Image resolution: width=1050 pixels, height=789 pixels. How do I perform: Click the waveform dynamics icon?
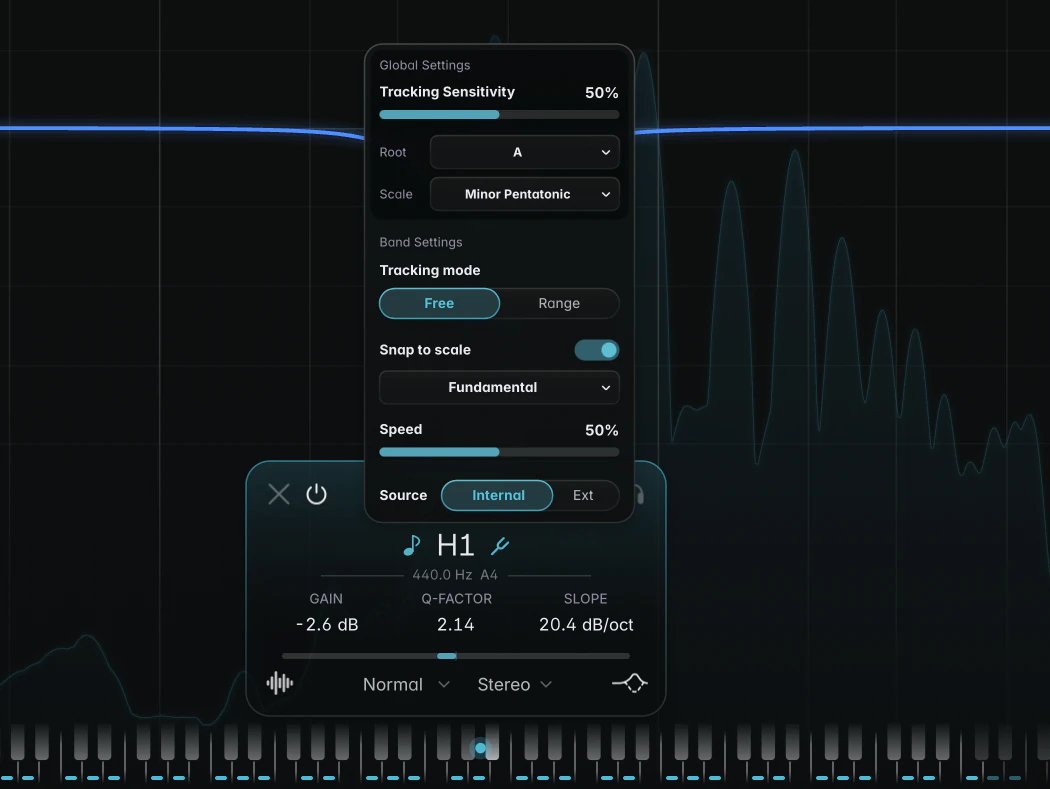(x=280, y=683)
